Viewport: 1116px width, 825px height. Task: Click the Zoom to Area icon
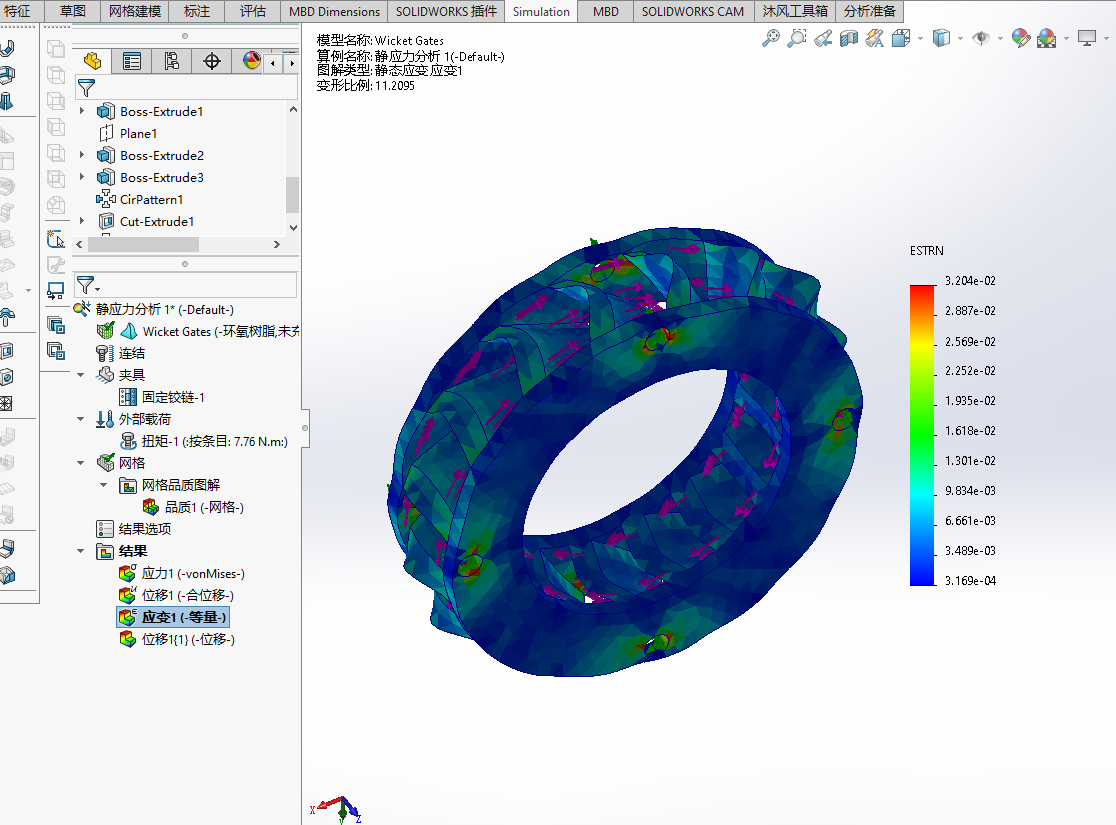click(x=797, y=38)
